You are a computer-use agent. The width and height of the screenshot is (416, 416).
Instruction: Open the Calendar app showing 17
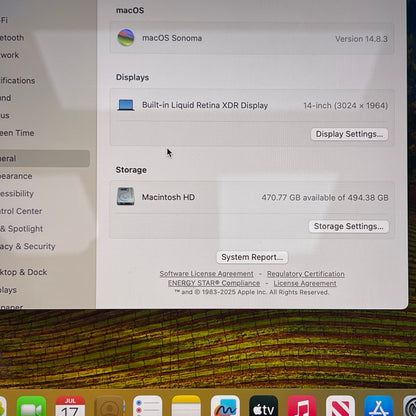(70, 406)
